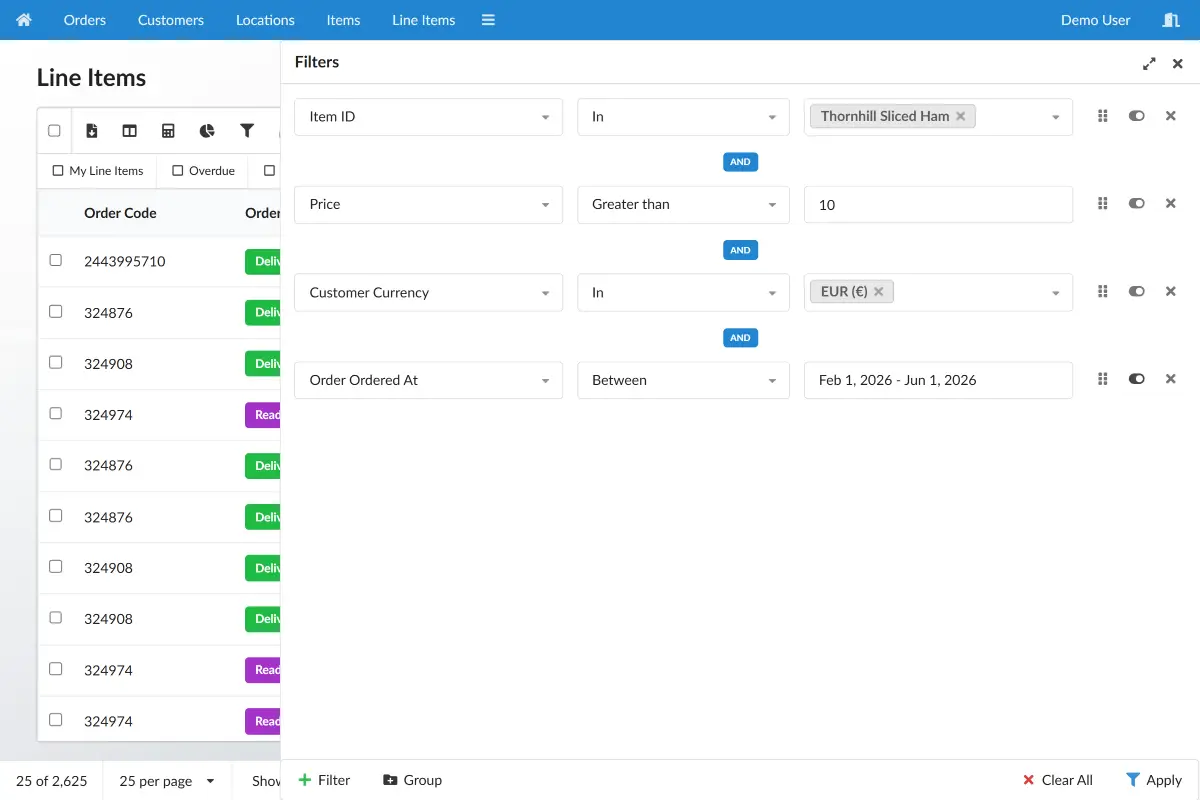Open the pie chart icon

[x=207, y=131]
